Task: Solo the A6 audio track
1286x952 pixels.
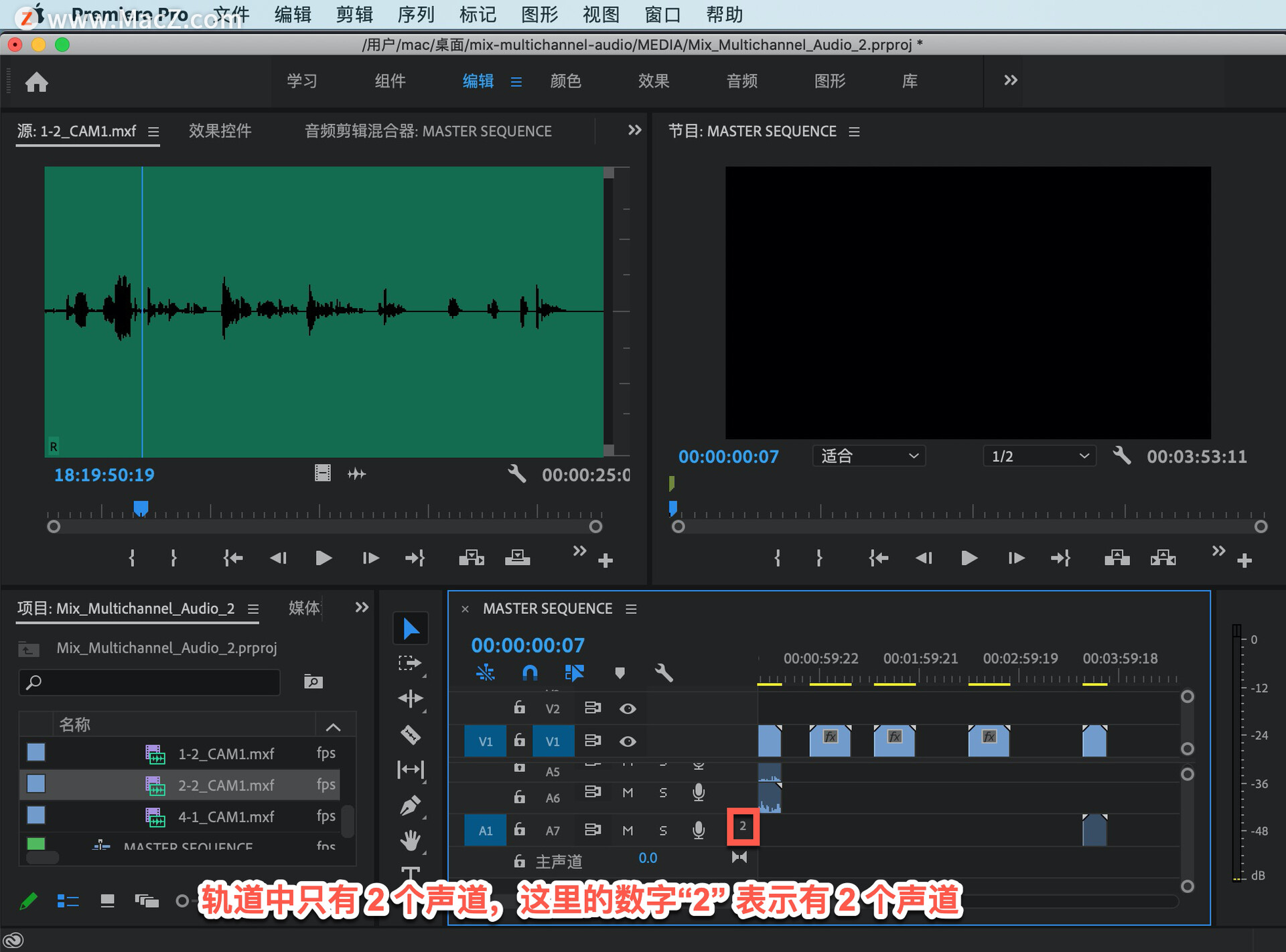Action: point(663,793)
